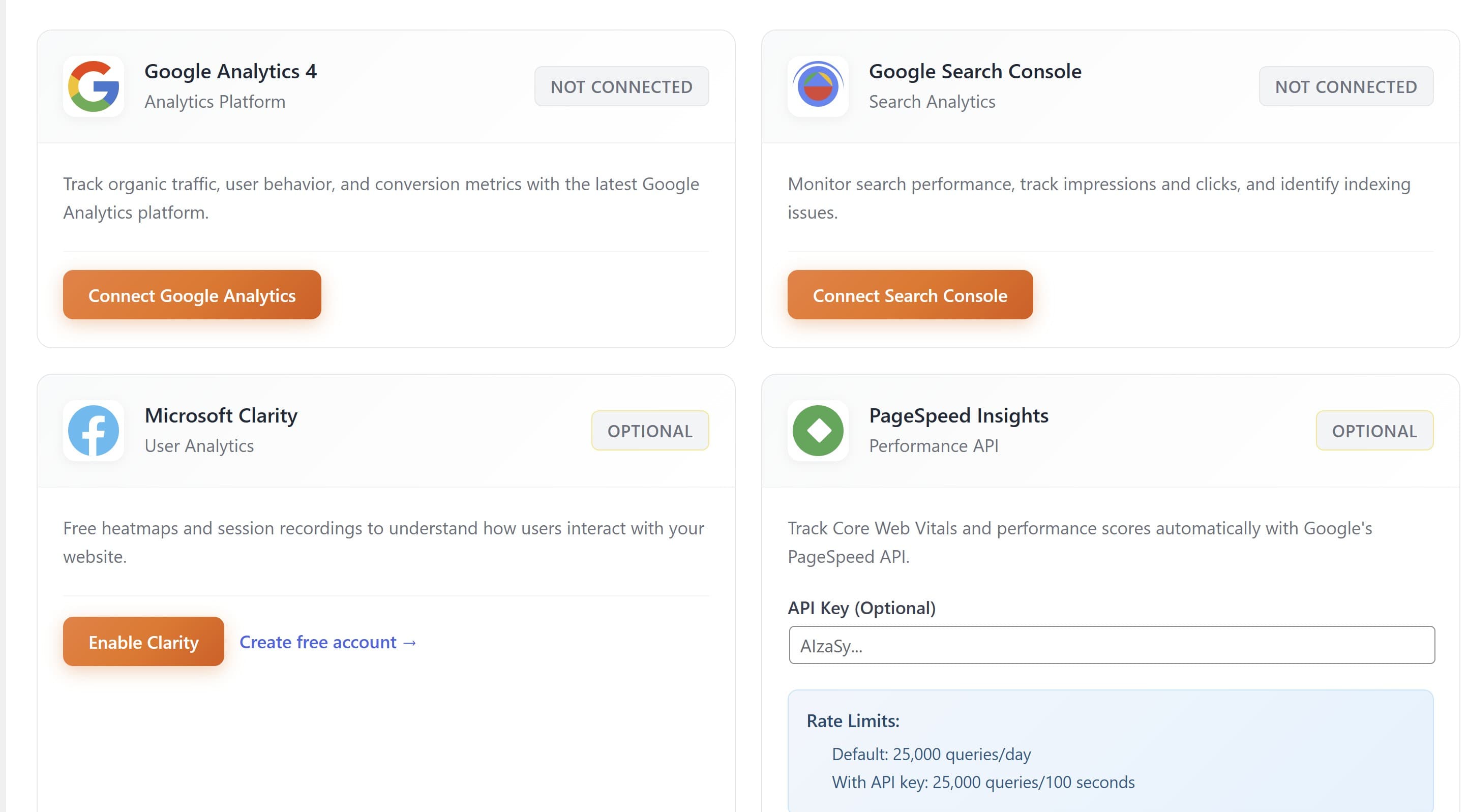Click the PageSpeed Insights heading

tap(959, 415)
